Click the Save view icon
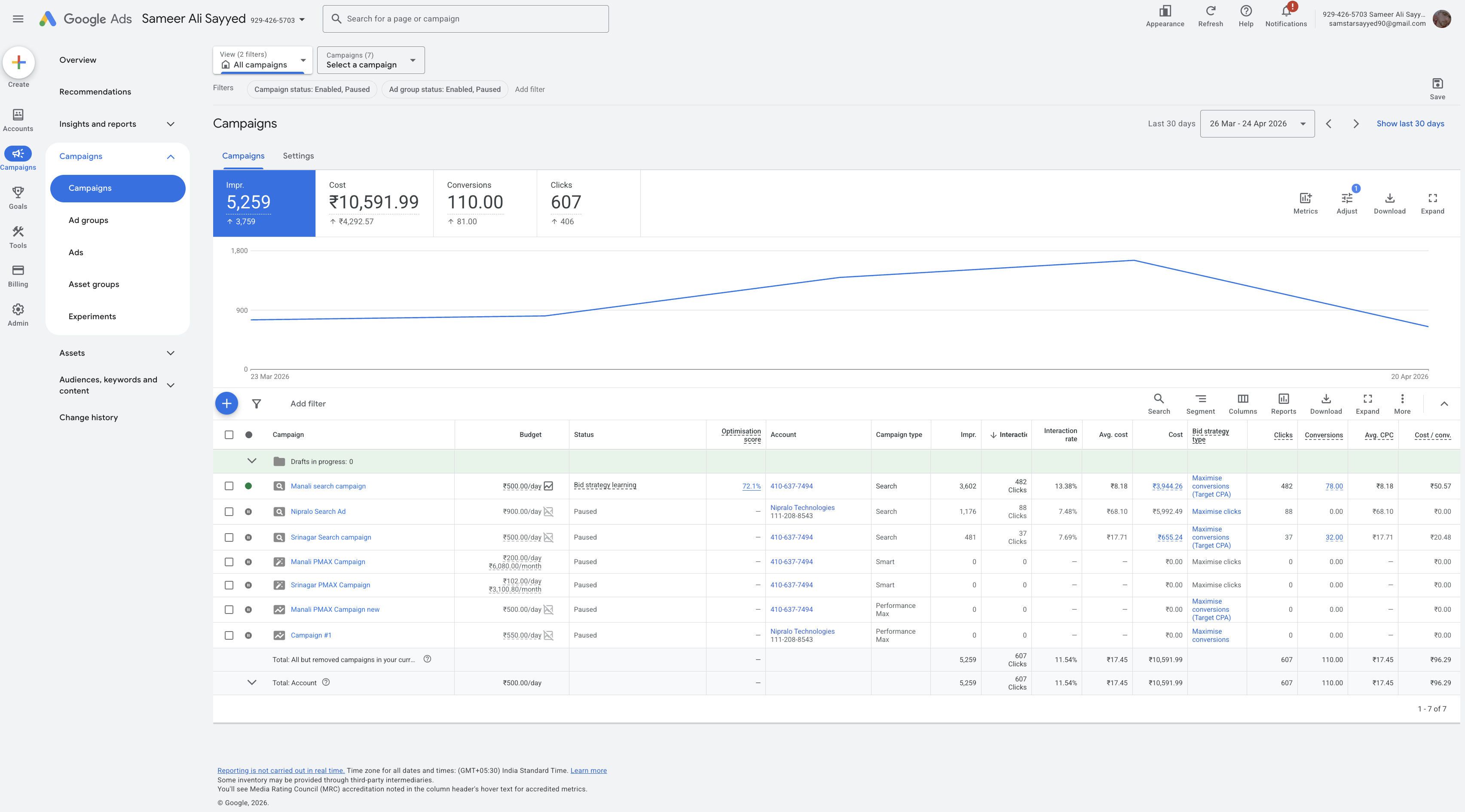This screenshot has height=812, width=1465. click(x=1437, y=89)
